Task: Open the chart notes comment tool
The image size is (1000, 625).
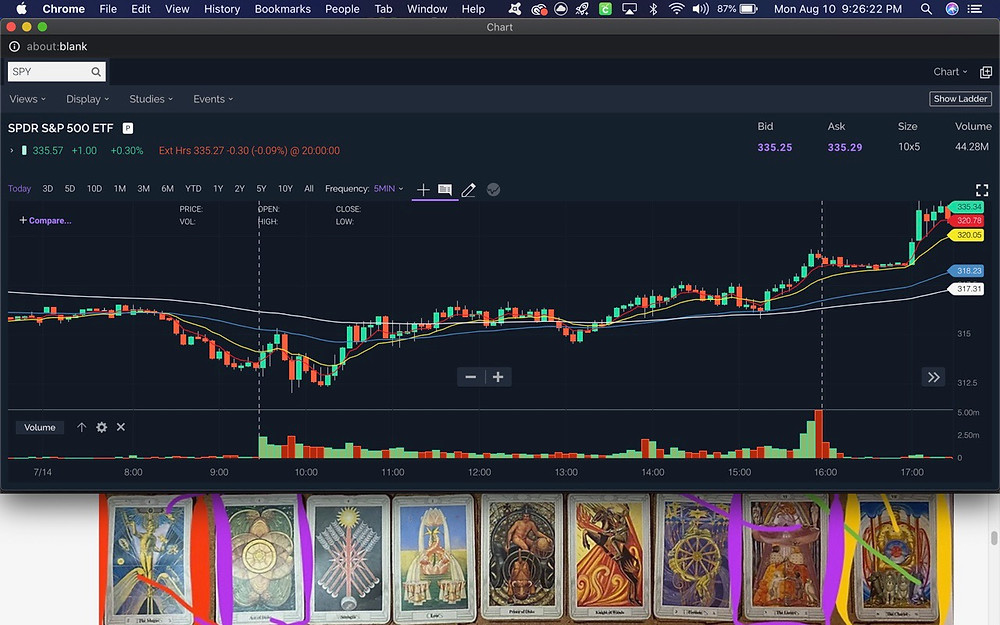Action: [x=445, y=189]
